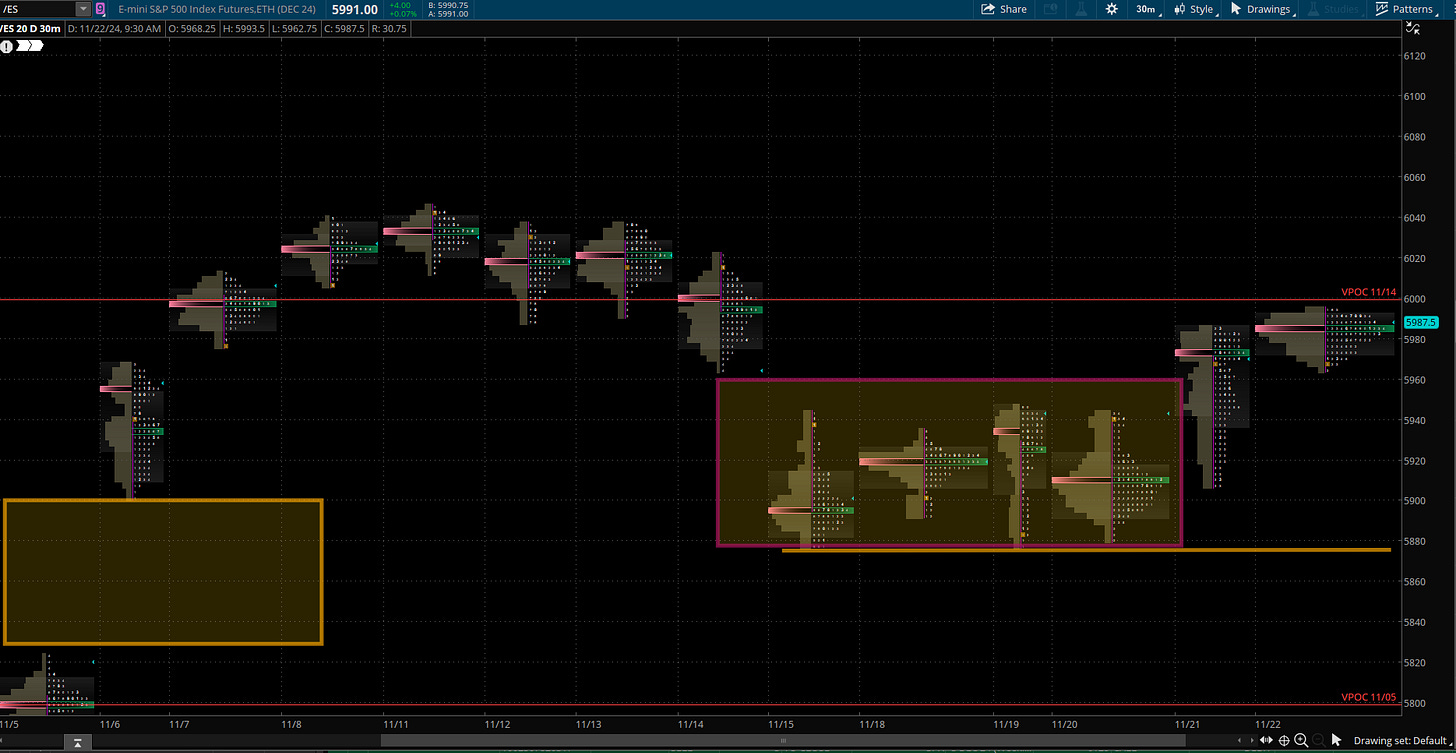This screenshot has height=753, width=1456.
Task: Click the Patterns chart icon
Action: point(1382,9)
